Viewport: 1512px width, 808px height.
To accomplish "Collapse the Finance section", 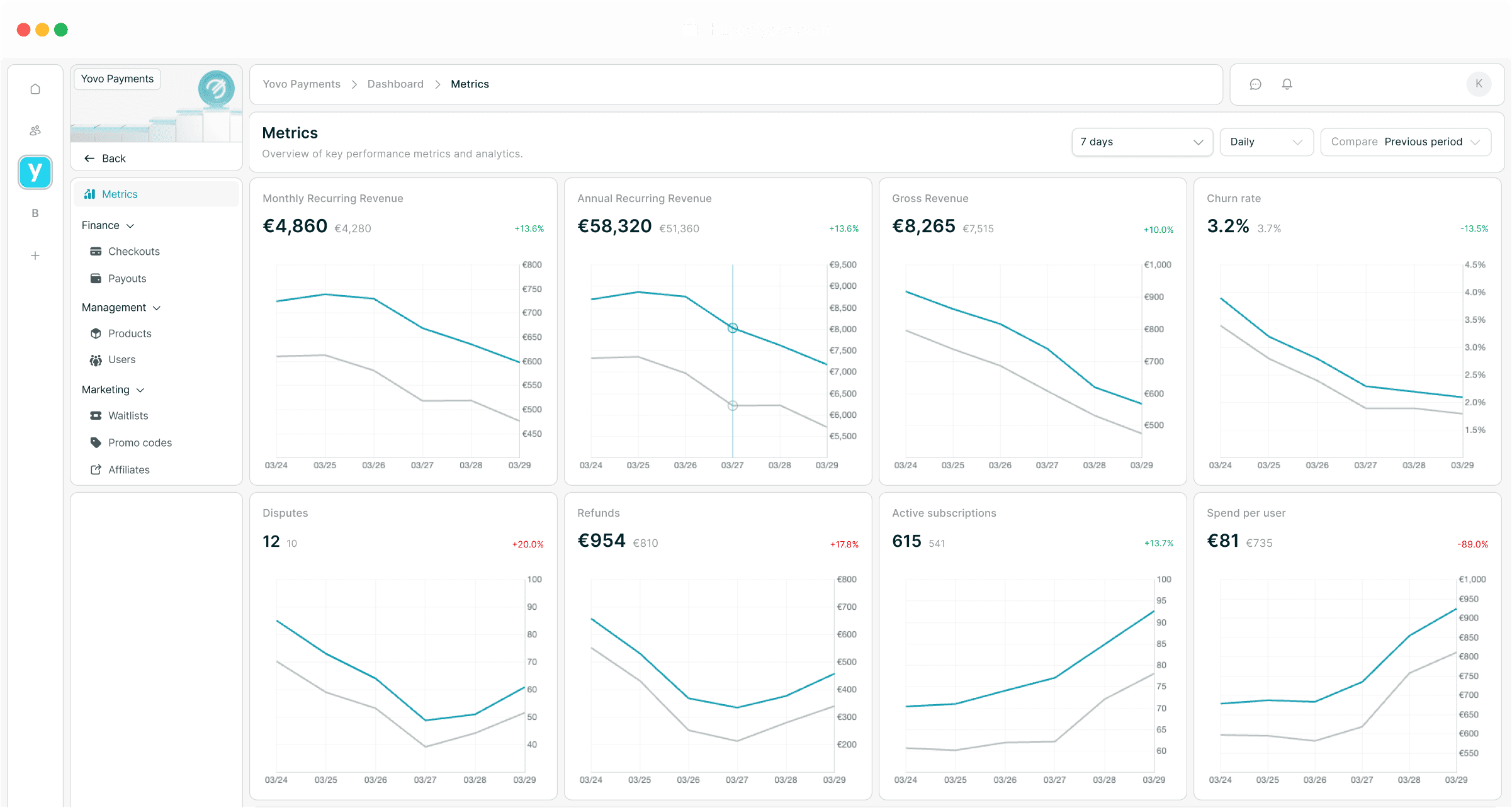I will point(108,225).
